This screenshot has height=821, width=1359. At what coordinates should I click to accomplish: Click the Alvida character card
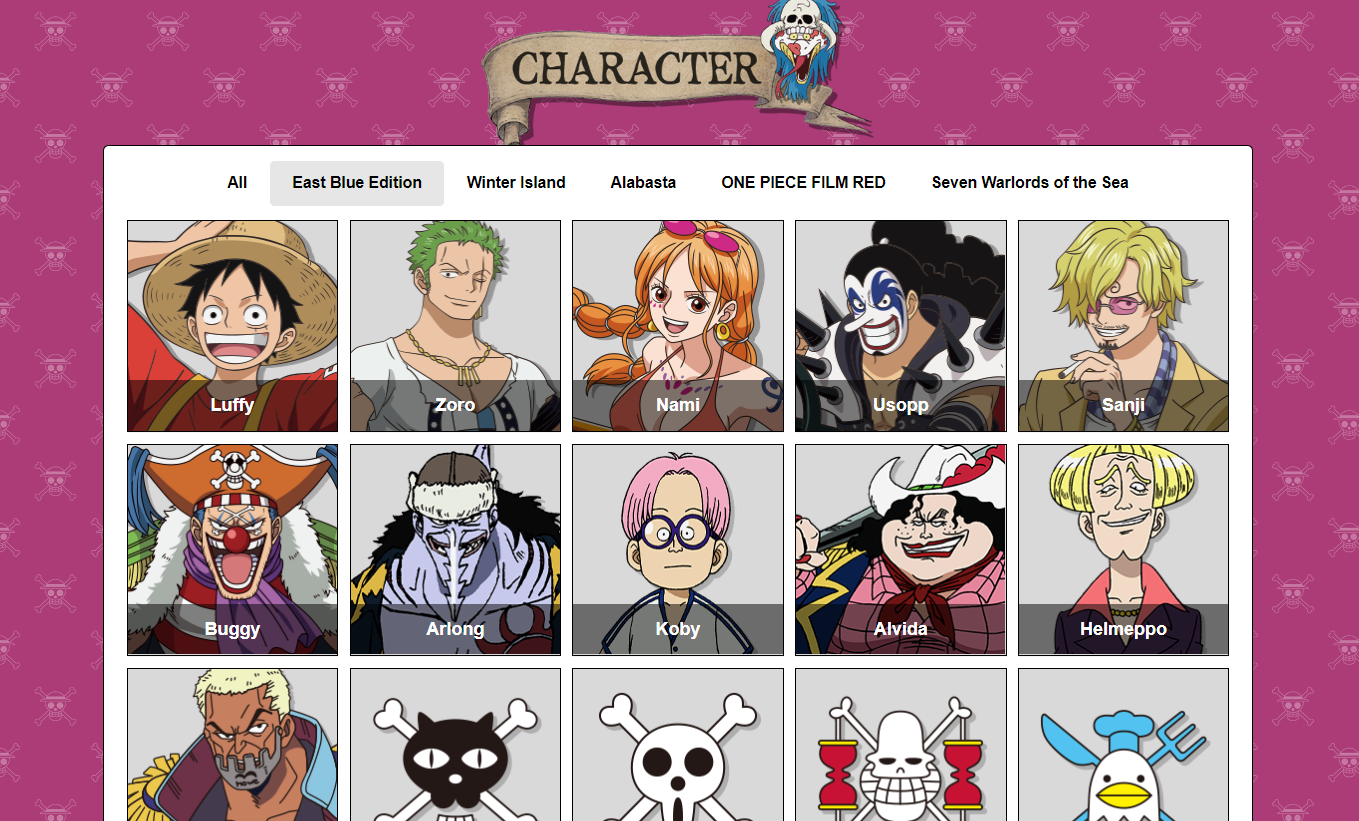(901, 550)
